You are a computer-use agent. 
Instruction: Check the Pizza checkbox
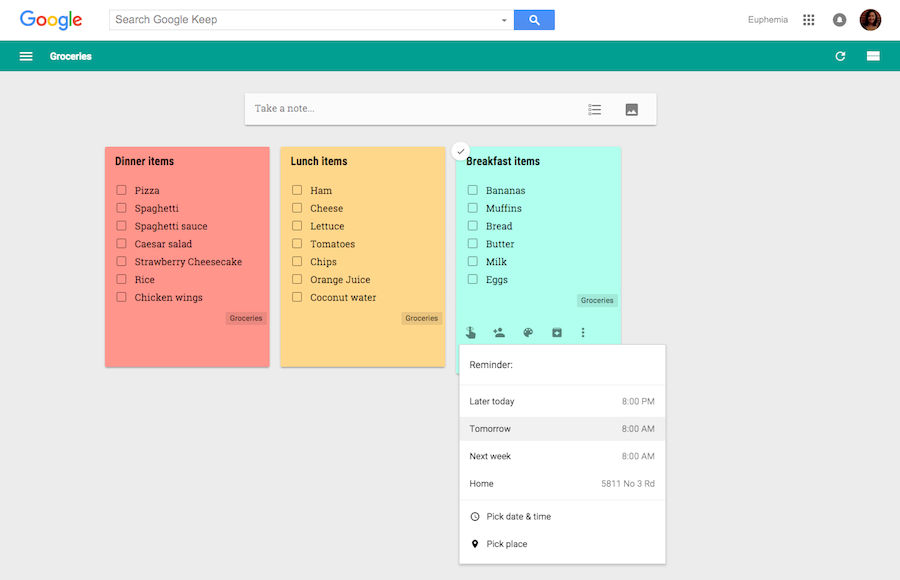[x=121, y=190]
